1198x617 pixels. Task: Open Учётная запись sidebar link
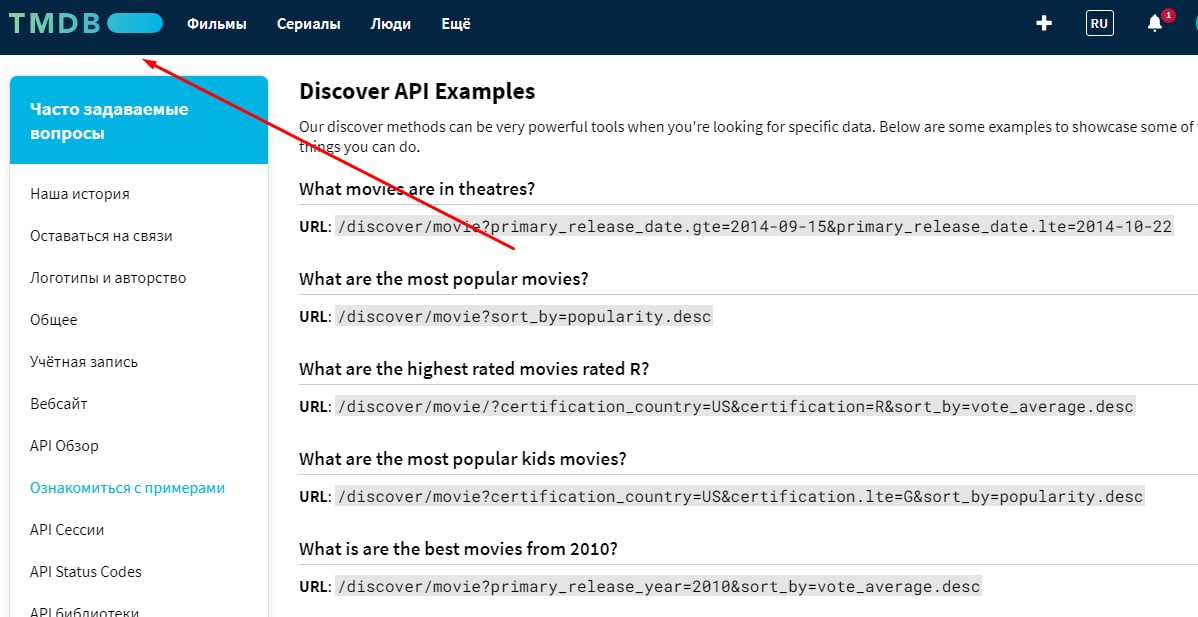click(x=84, y=362)
